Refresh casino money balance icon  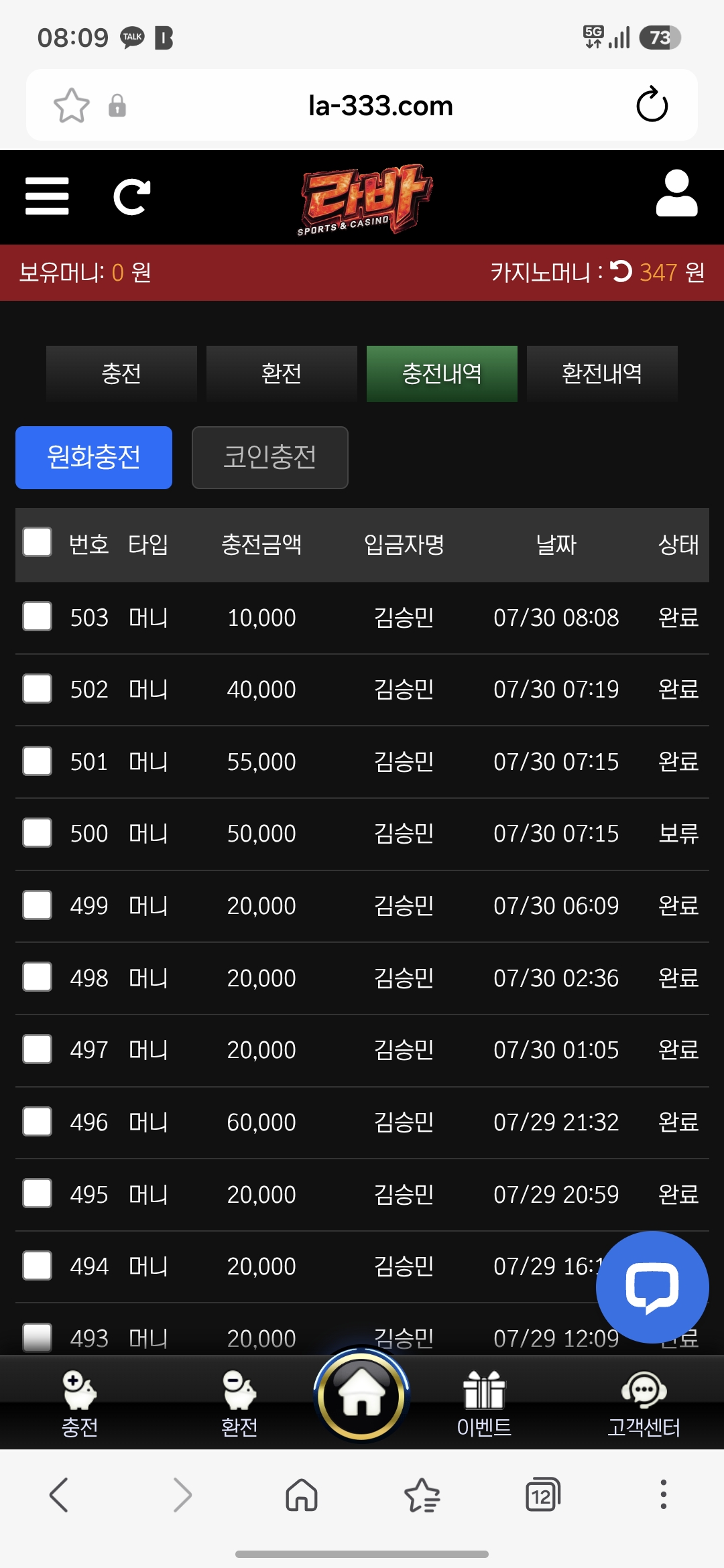click(621, 271)
